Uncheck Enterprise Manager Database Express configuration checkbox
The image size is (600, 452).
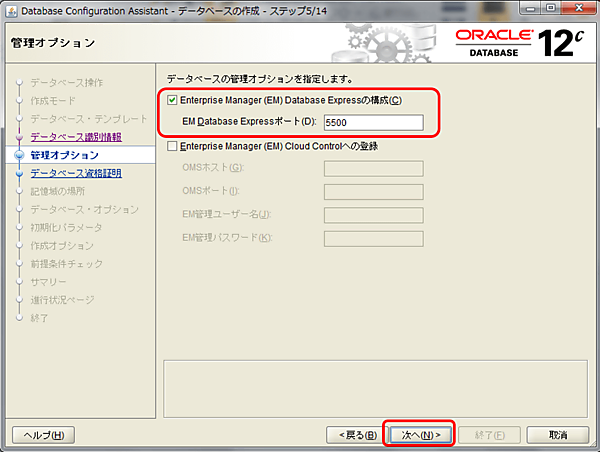[172, 100]
